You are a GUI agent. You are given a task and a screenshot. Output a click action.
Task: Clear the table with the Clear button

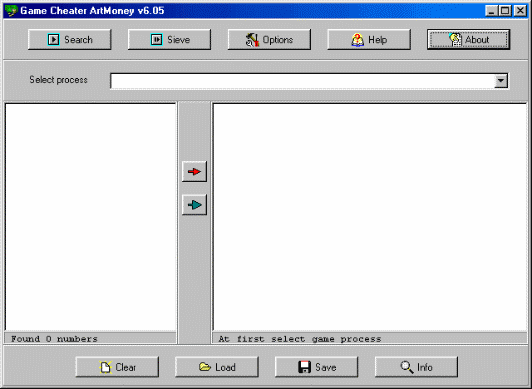click(117, 367)
